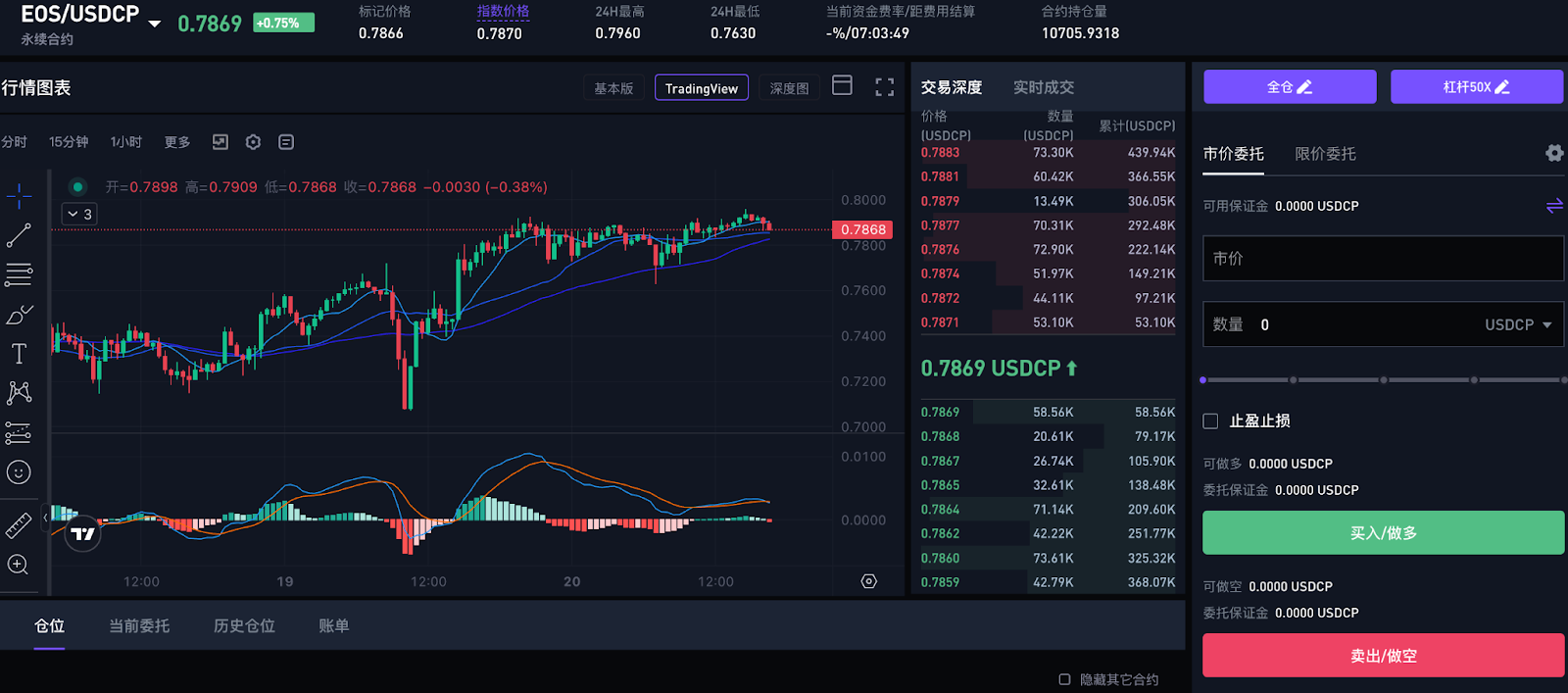Expand the chart to fullscreen
The height and width of the screenshot is (693, 1568).
tap(884, 87)
